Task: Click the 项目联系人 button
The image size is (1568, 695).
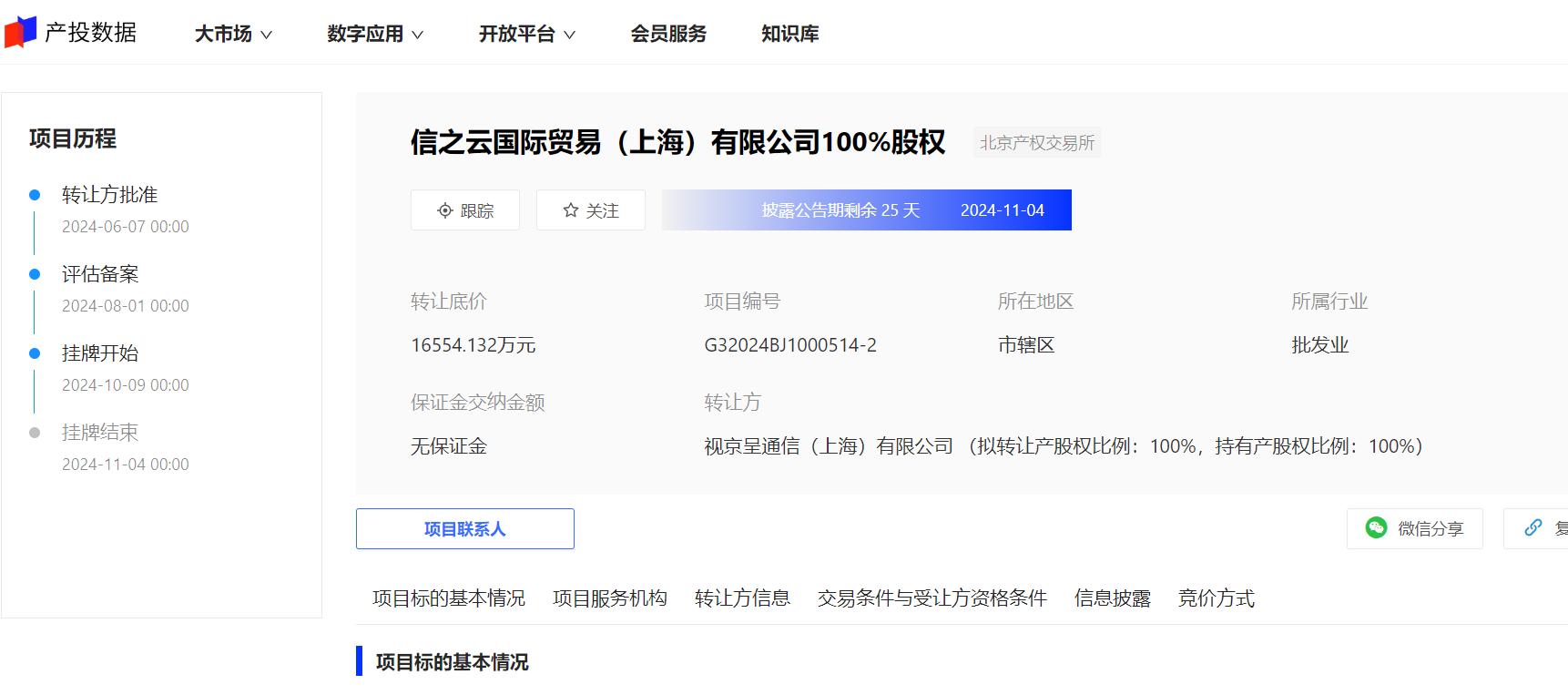Action: coord(465,529)
